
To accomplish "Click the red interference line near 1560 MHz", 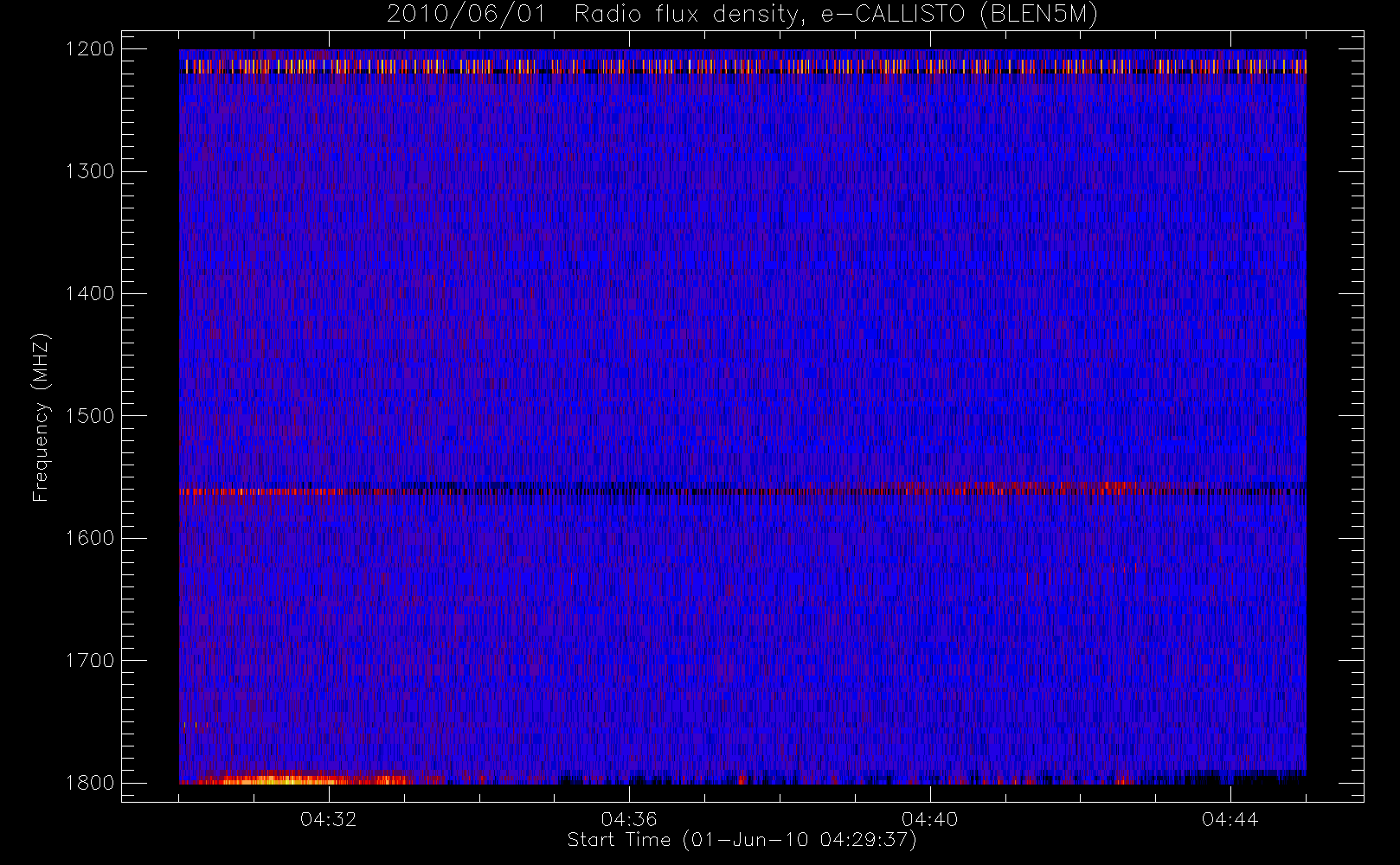I will (742, 490).
